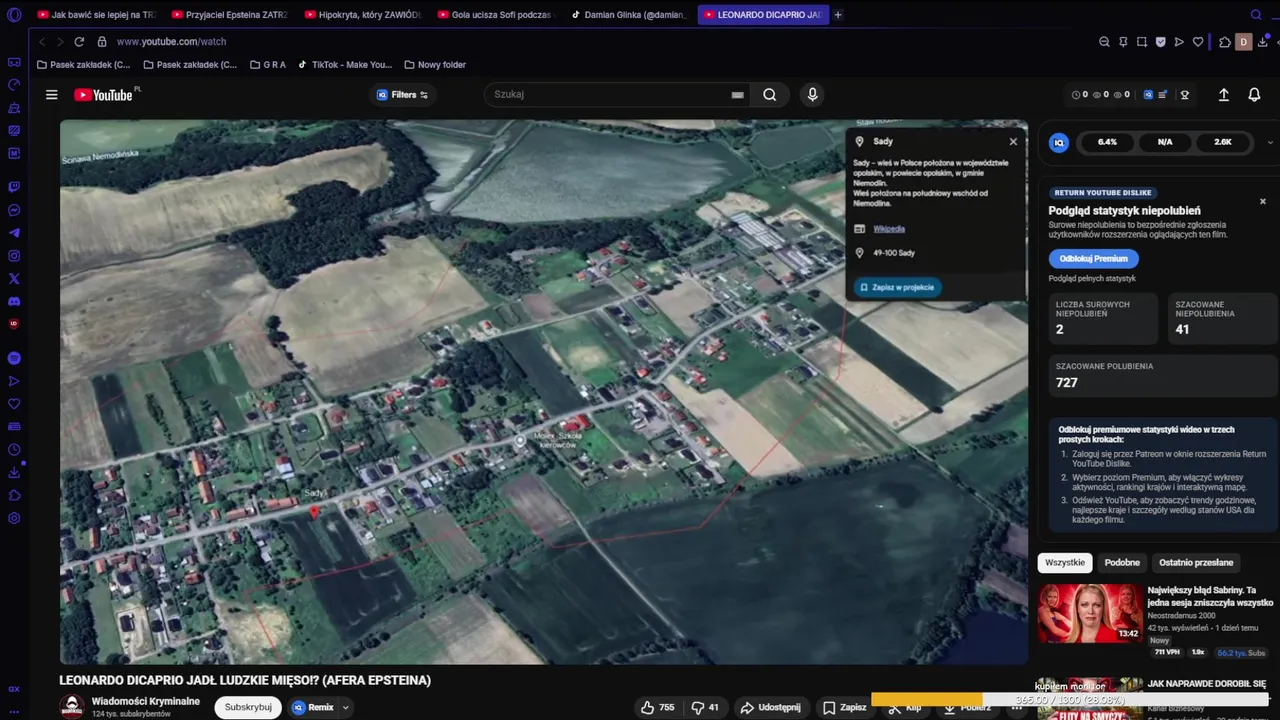1280x720 pixels.
Task: Open the Instagram sidebar icon
Action: [14, 256]
